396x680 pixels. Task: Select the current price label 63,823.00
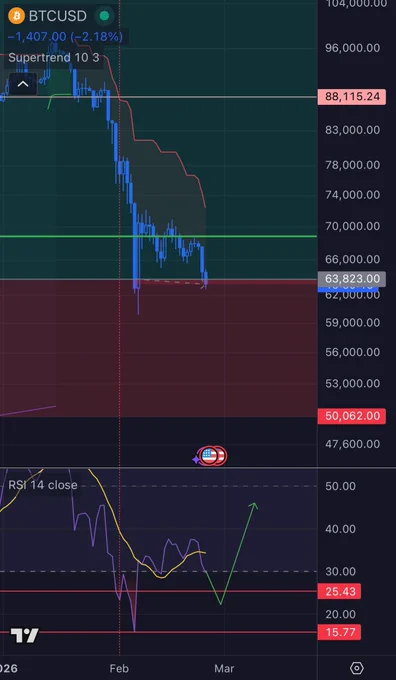(x=352, y=278)
